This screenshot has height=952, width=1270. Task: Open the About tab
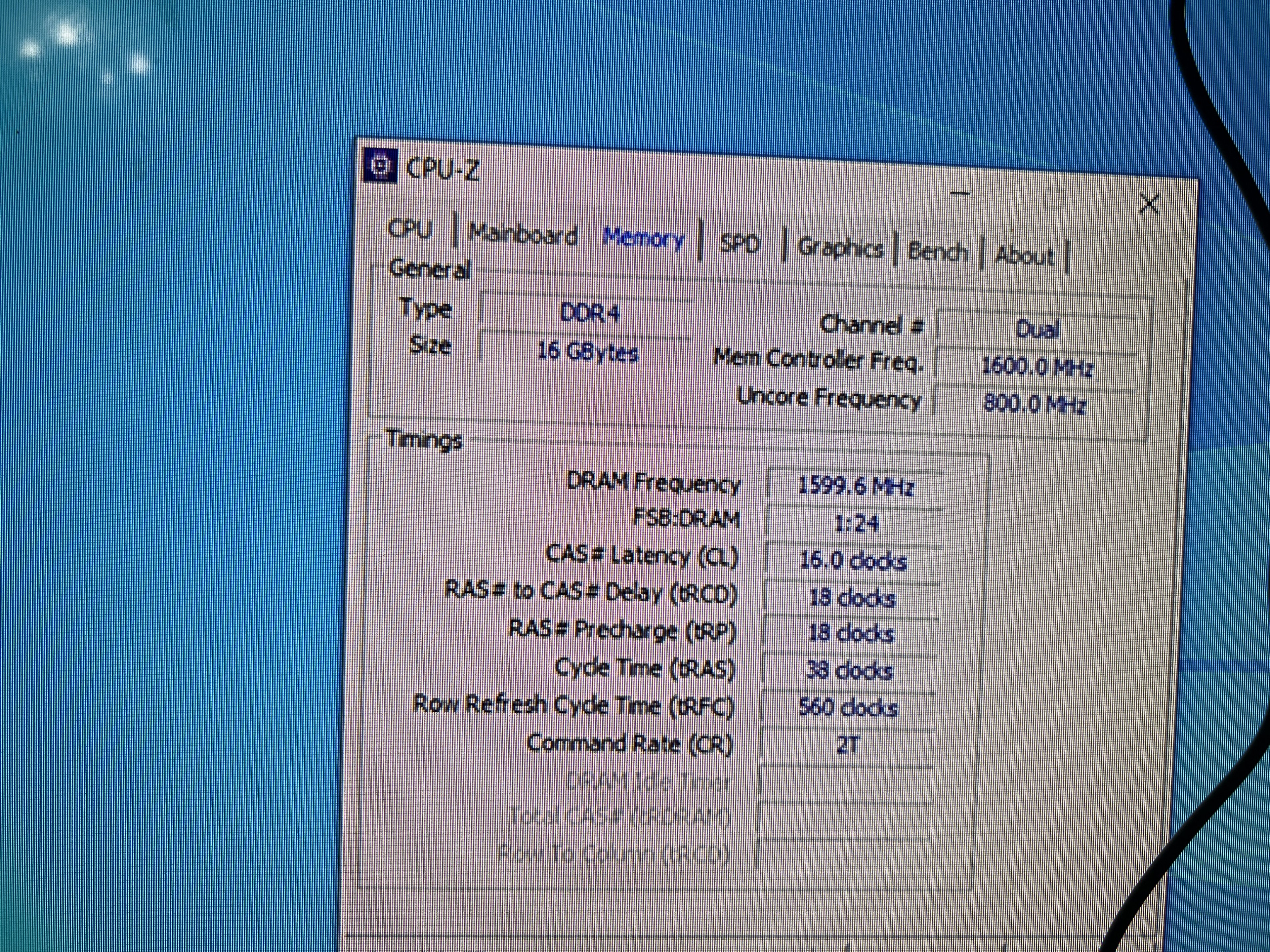click(x=1024, y=256)
